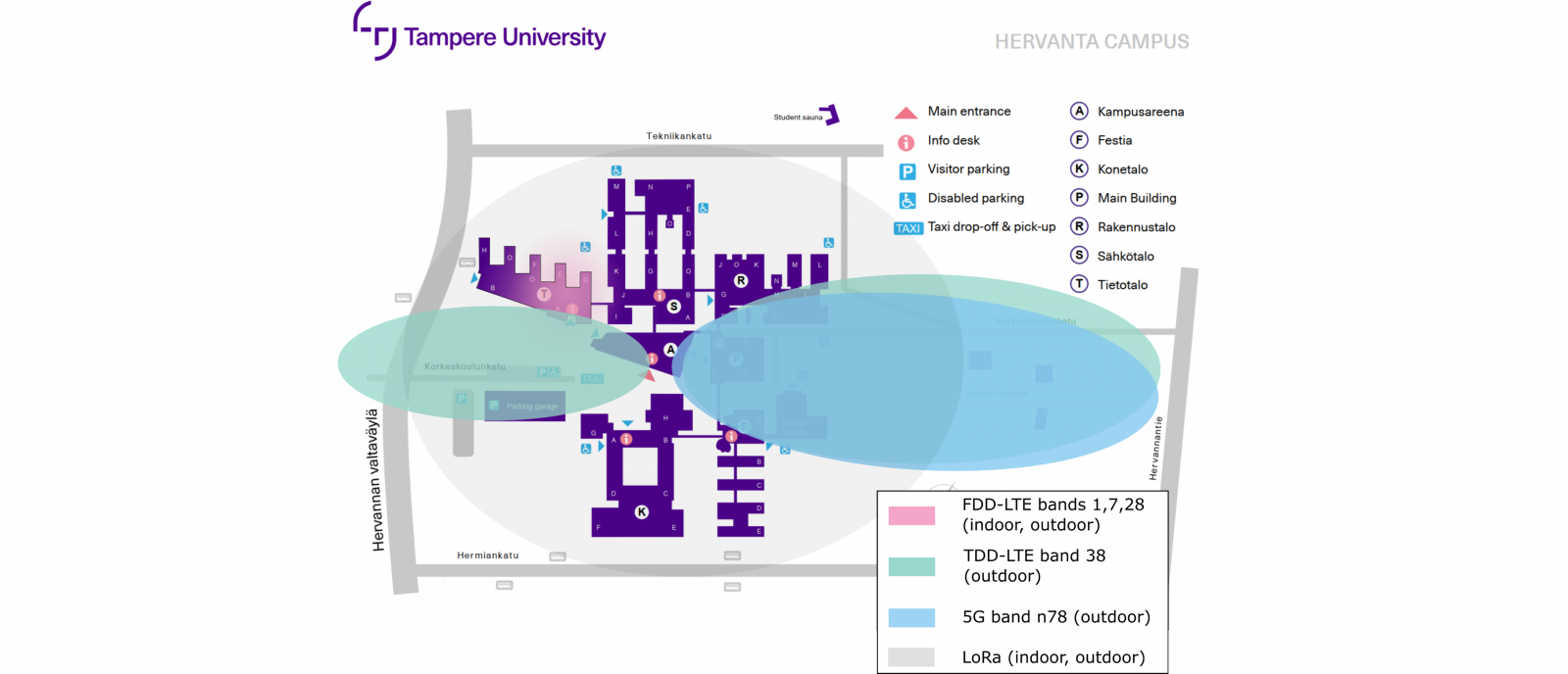Viewport: 1568px width, 674px height.
Task: Select the Kampusareena legend text
Action: 1141,112
